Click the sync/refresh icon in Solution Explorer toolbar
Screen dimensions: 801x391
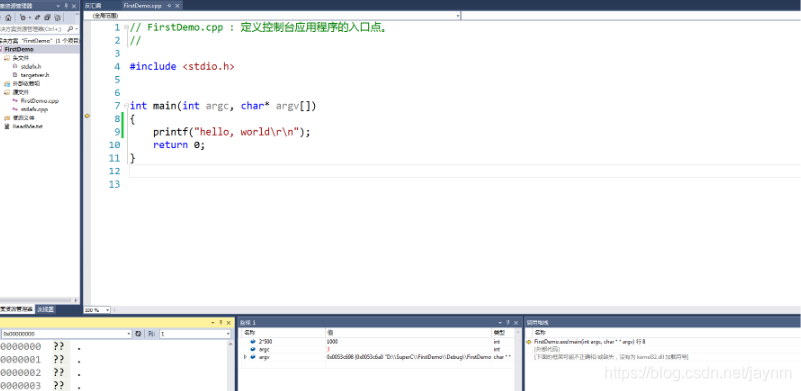click(38, 17)
